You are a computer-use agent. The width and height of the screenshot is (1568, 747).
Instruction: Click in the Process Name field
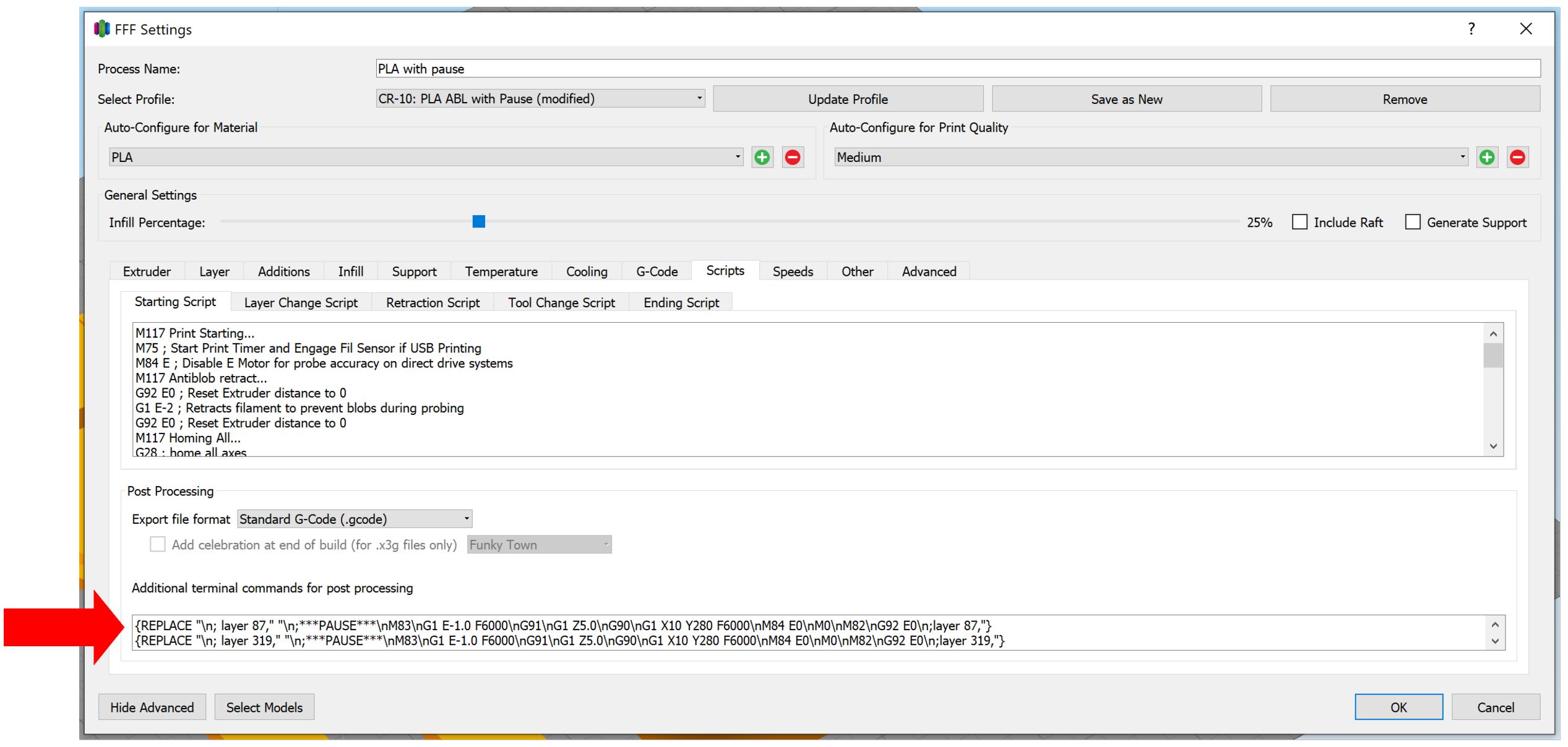(x=957, y=69)
